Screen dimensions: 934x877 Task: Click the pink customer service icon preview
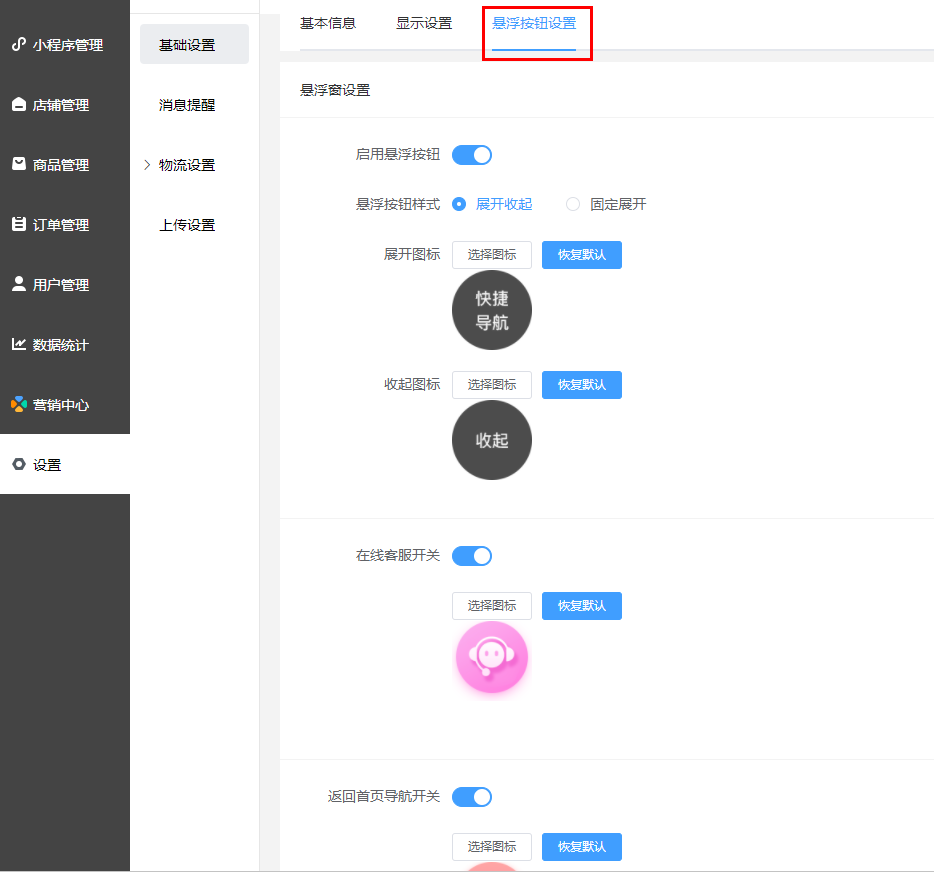coord(492,657)
